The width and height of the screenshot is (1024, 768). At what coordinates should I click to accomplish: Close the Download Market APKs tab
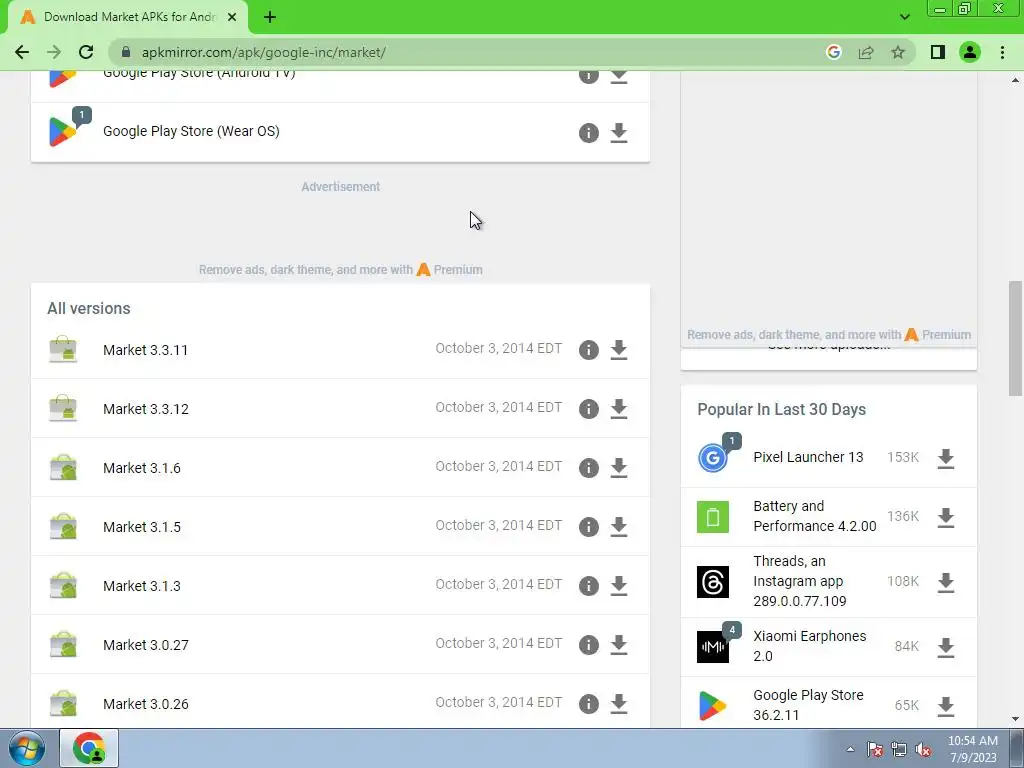coord(232,17)
